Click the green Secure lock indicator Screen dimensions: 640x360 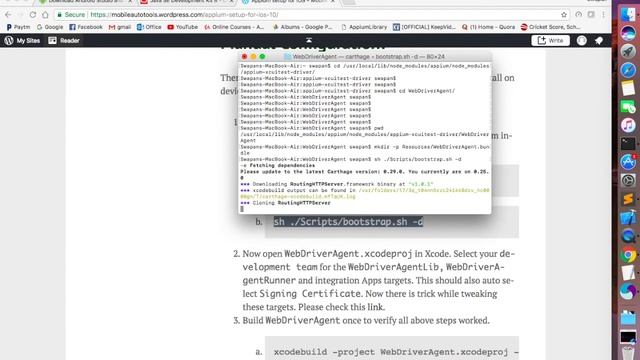[x=71, y=15]
